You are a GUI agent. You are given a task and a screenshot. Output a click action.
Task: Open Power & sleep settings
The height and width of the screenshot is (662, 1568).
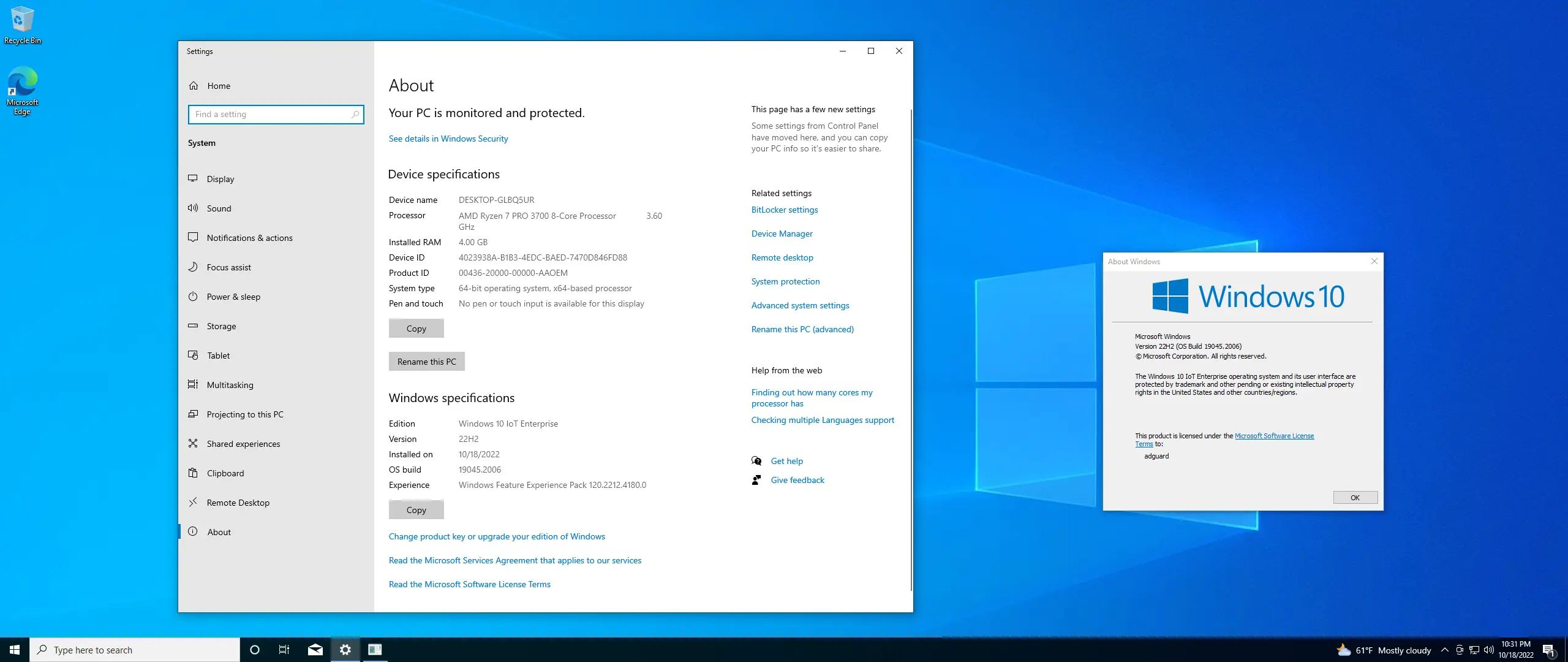coord(233,296)
